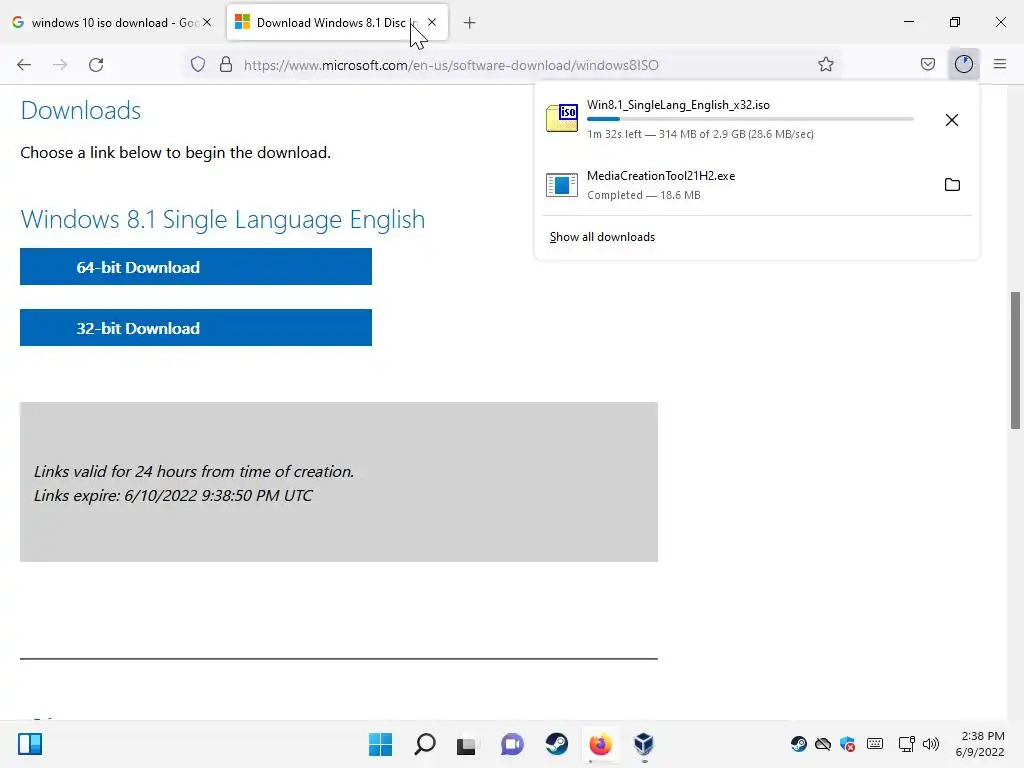Close the Google search tab
The width and height of the screenshot is (1024, 768).
coord(207,22)
